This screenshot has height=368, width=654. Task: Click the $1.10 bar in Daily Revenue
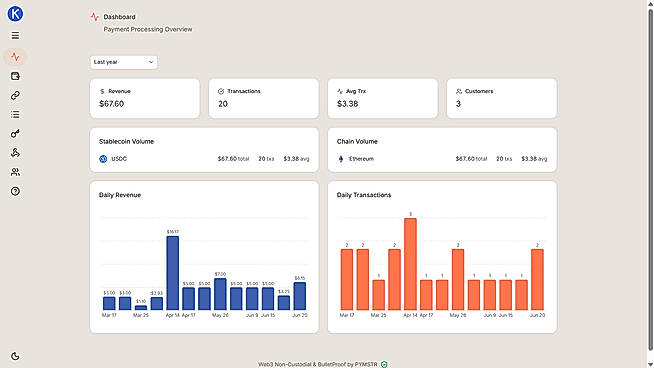click(x=141, y=308)
